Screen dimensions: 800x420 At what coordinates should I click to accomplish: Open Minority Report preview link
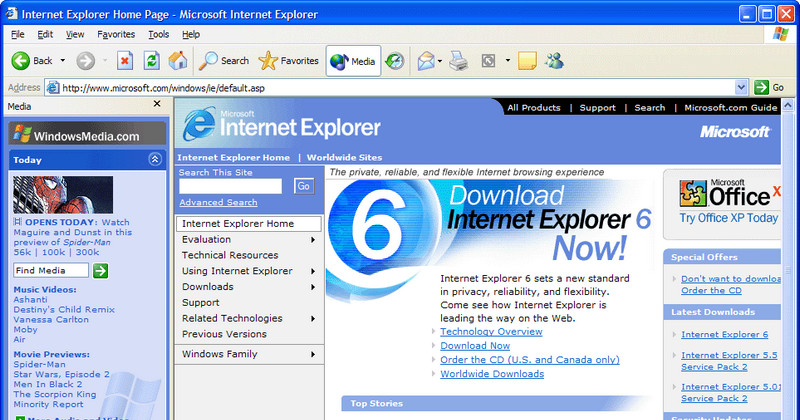click(x=48, y=404)
